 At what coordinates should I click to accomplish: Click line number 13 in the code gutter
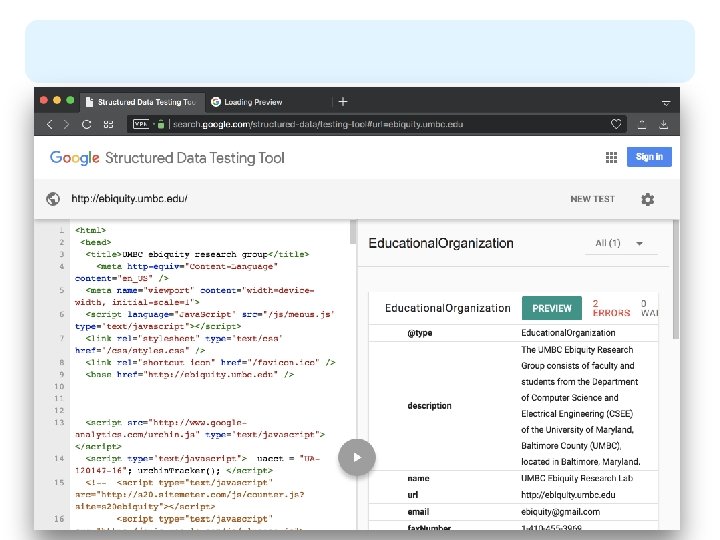click(x=59, y=422)
